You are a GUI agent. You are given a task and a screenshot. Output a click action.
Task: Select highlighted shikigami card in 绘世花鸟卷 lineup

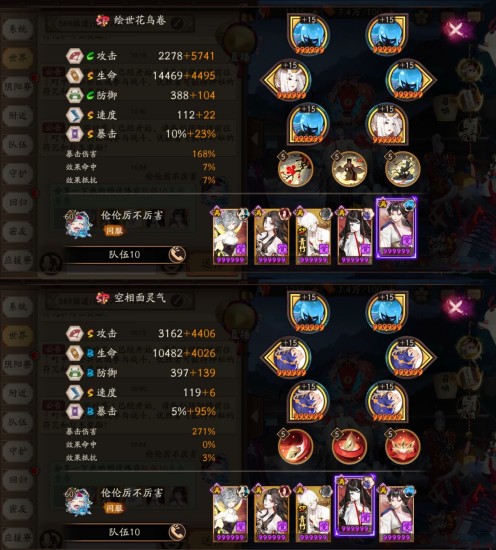pos(396,227)
